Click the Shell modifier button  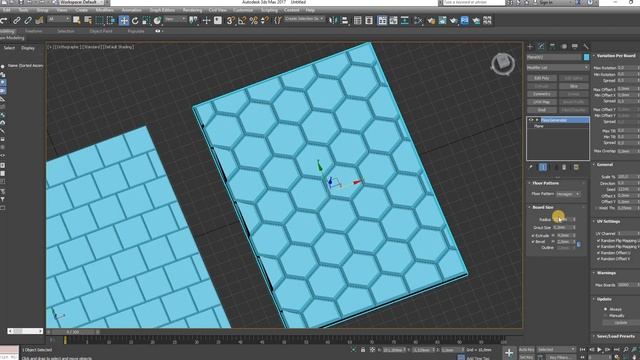542,110
